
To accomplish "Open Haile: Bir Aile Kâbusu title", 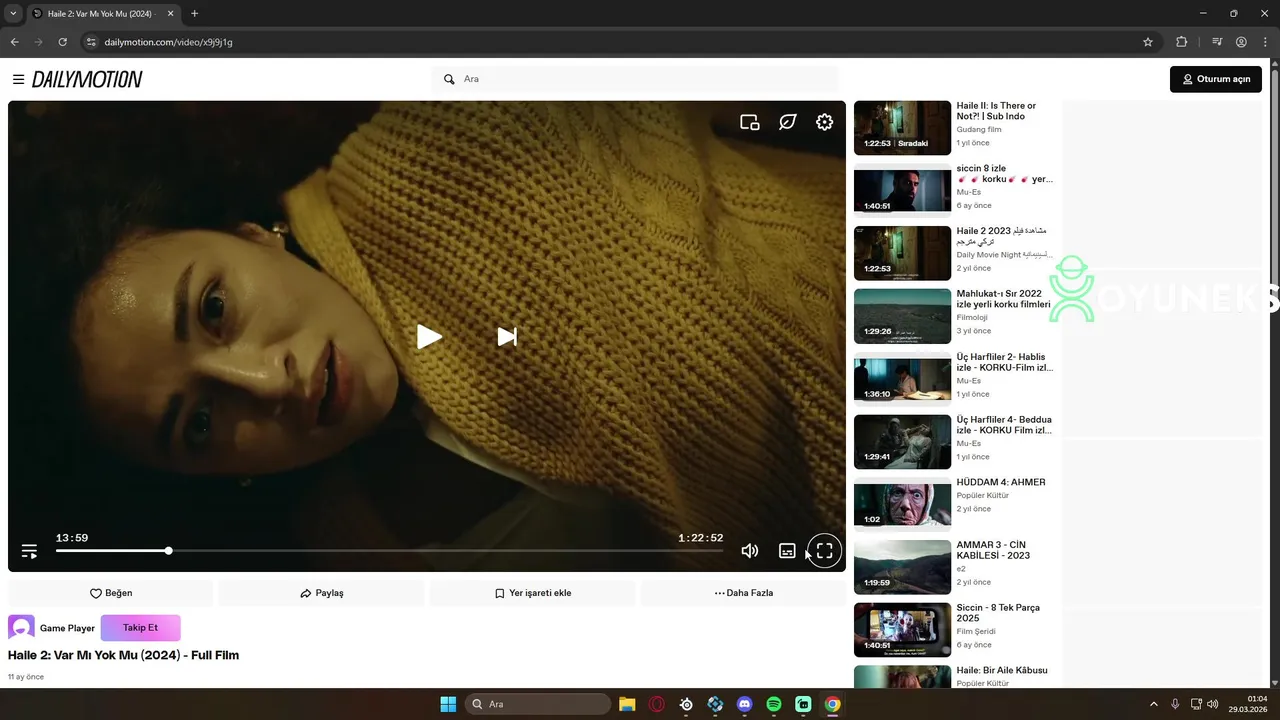I will (x=1002, y=670).
